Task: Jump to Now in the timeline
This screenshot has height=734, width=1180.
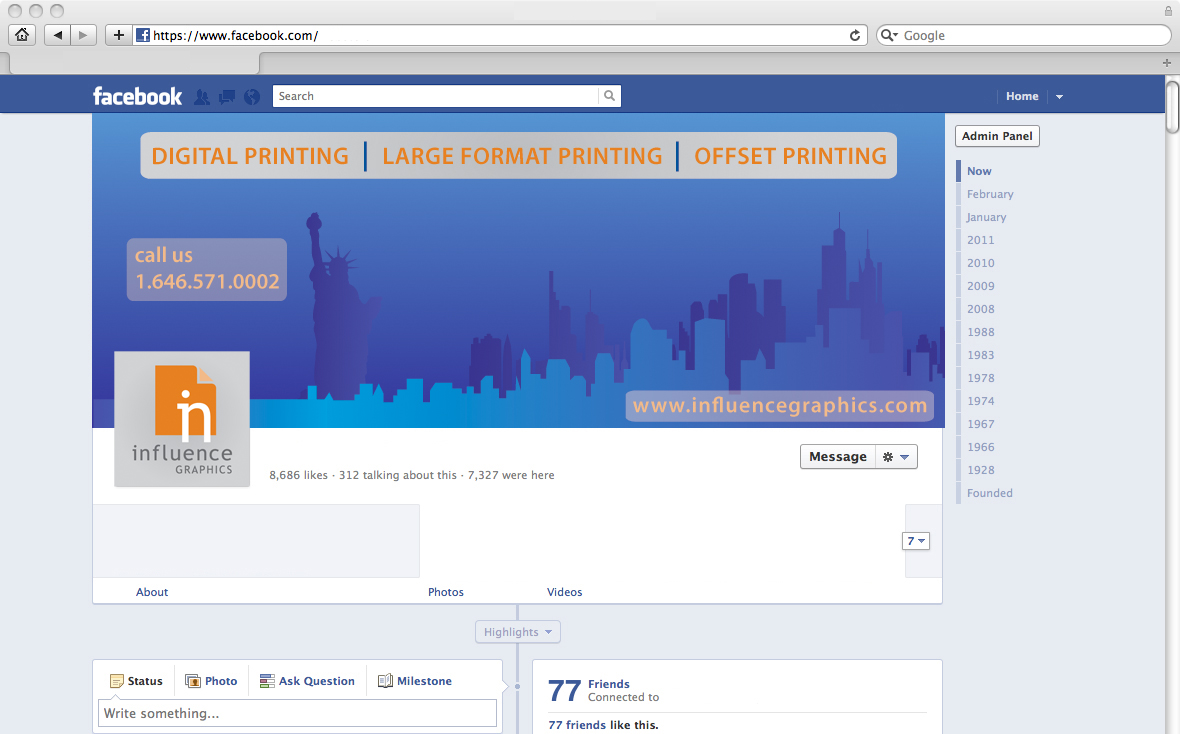Action: [979, 171]
